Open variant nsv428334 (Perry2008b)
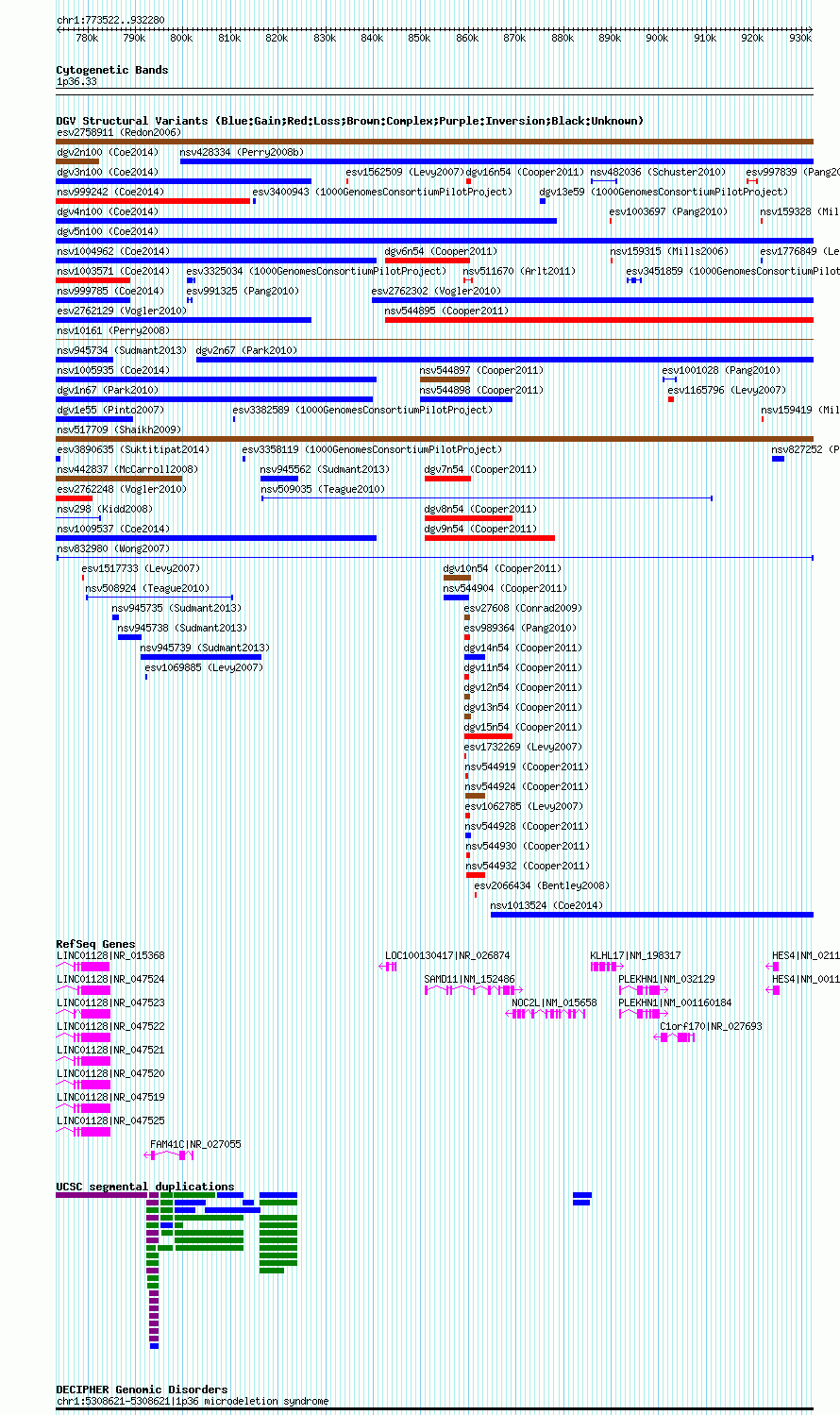 click(243, 152)
